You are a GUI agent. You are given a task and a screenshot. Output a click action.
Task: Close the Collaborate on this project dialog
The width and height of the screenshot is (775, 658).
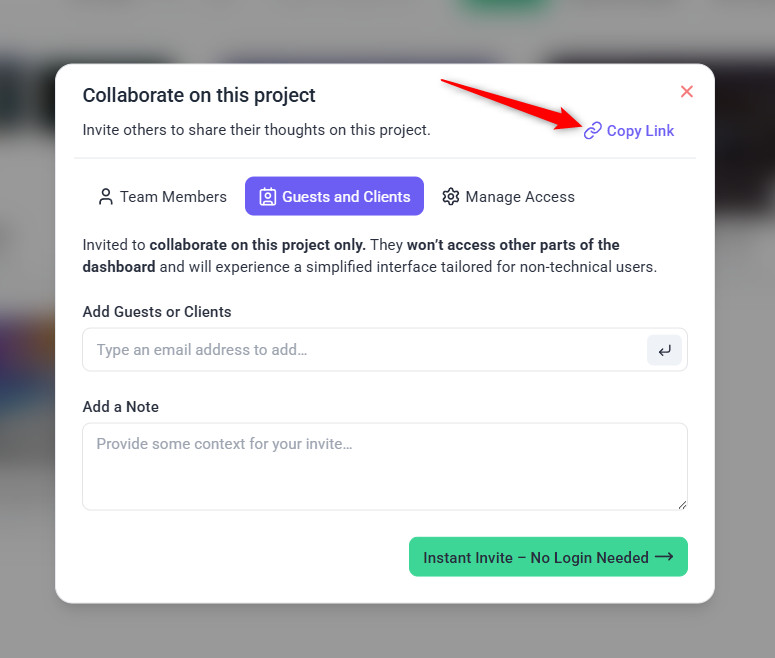[687, 92]
